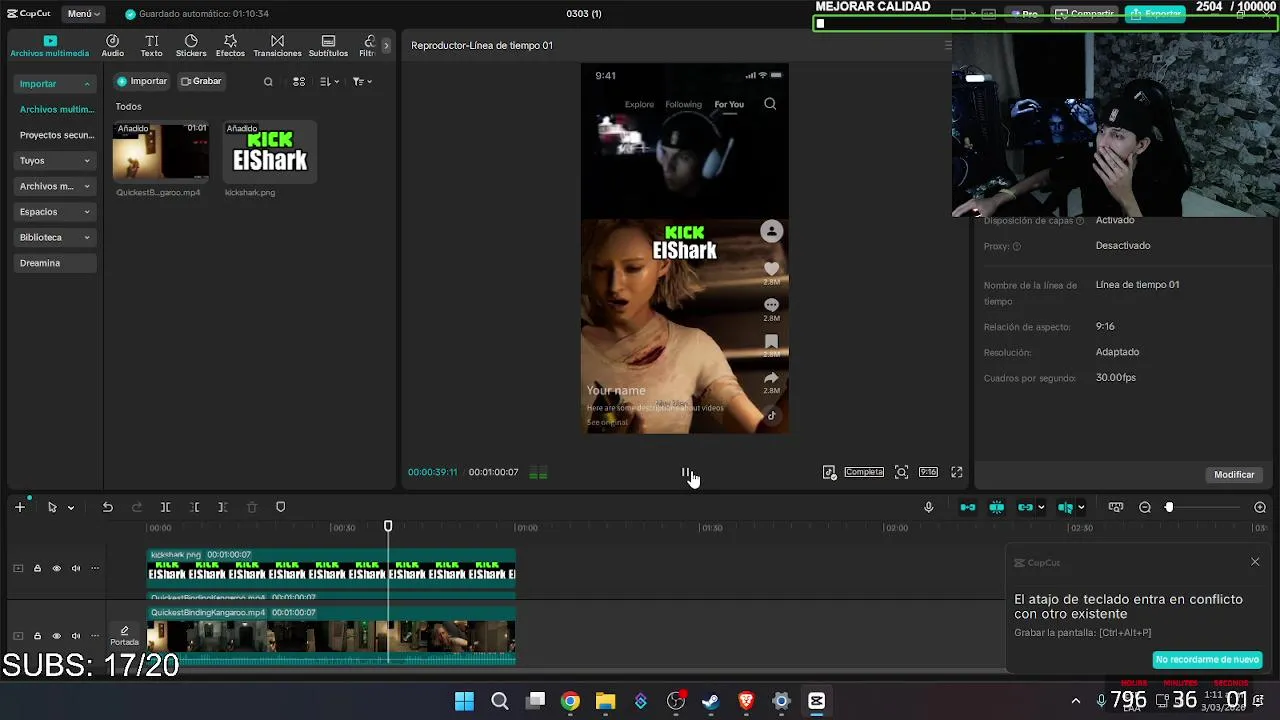Expand the Espacios sidebar section
This screenshot has height=720, width=1280.
pyautogui.click(x=55, y=212)
